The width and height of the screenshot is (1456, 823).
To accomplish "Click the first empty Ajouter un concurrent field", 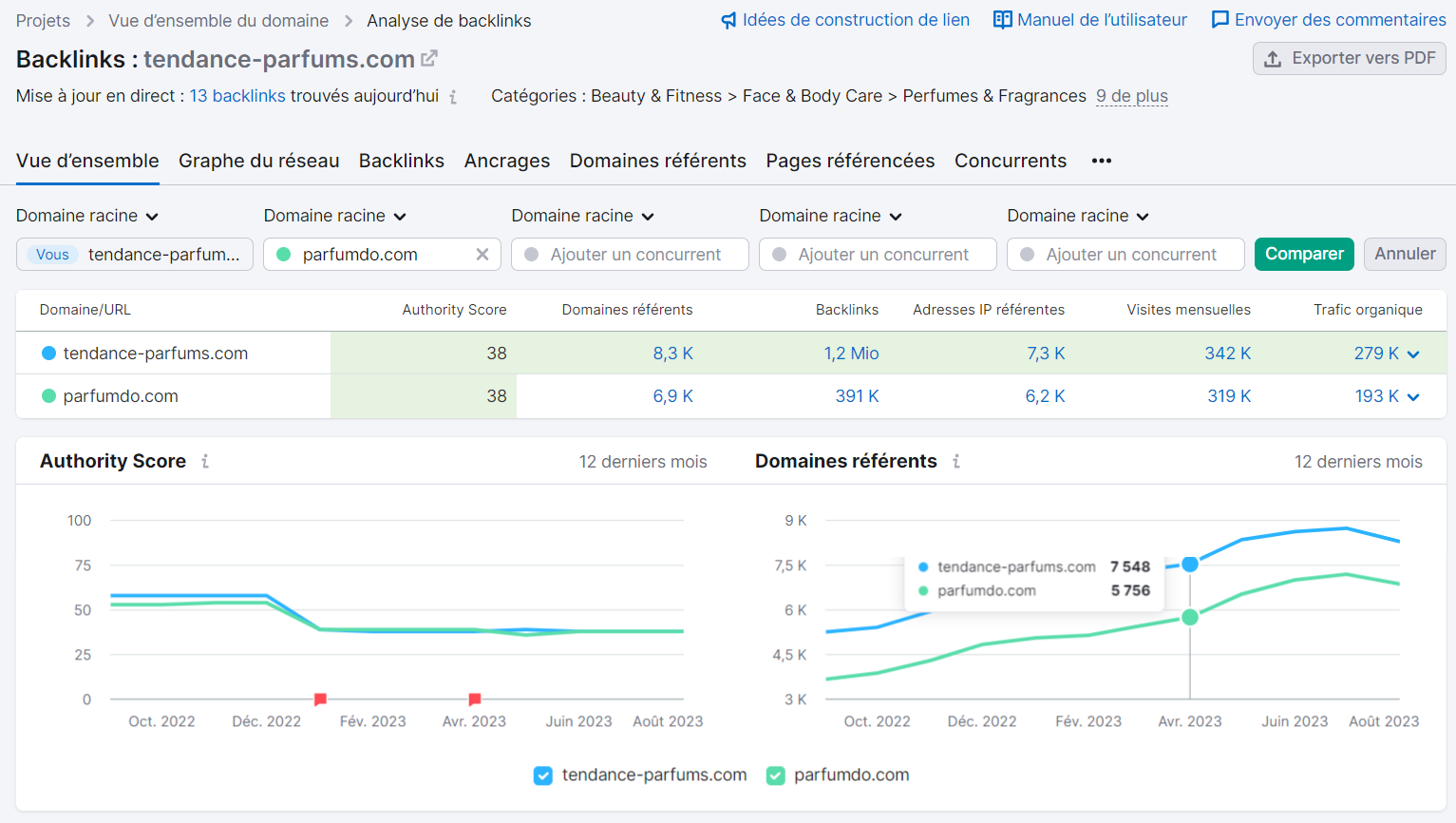I will 630,254.
